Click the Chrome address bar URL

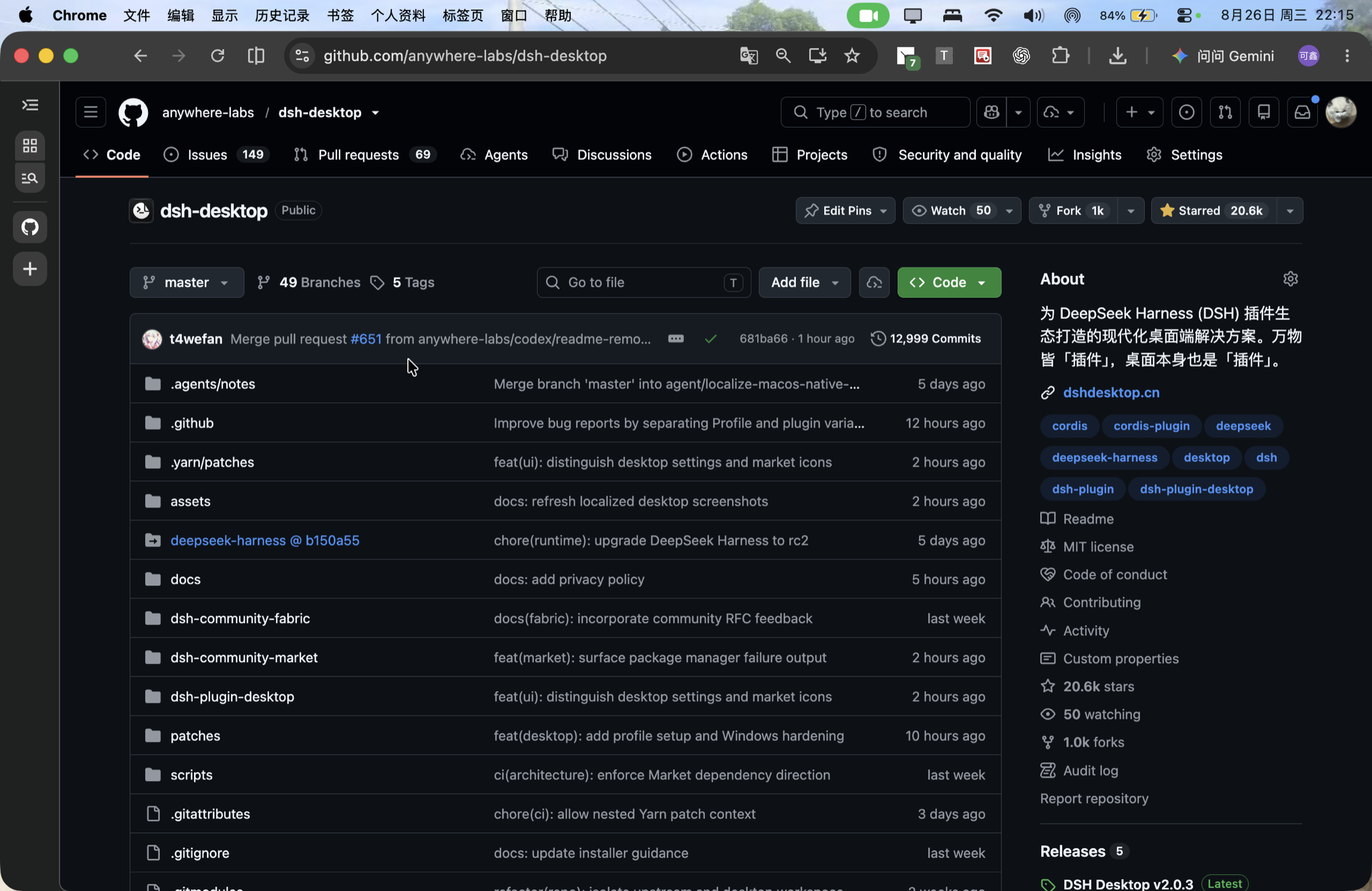465,56
